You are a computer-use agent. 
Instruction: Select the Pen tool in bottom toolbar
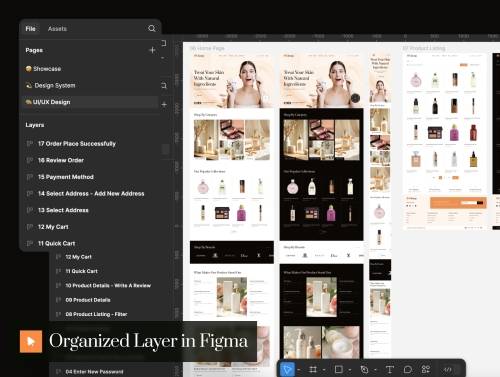[x=364, y=369]
